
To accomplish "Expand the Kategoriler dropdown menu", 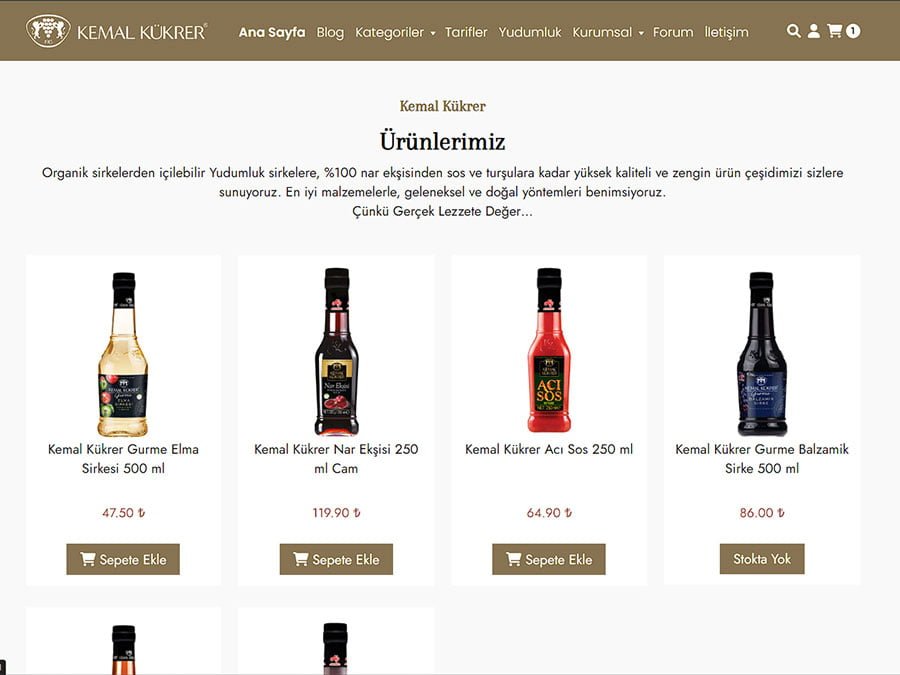I will pos(395,32).
